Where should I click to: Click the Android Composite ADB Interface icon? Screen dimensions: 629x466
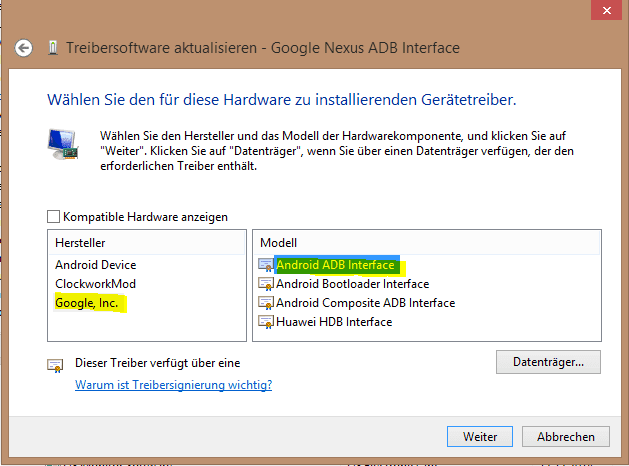point(266,303)
